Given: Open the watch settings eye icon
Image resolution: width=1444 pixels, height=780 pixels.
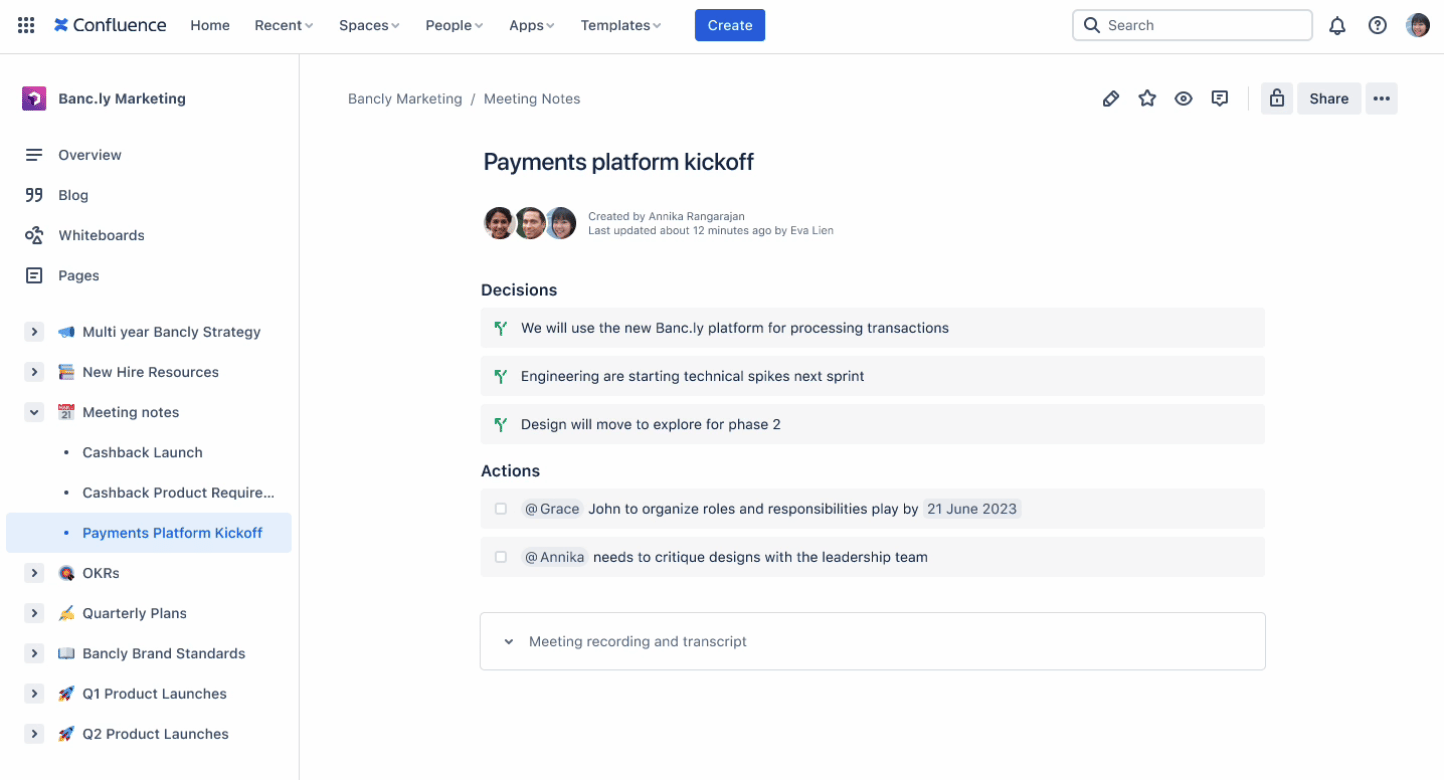Looking at the screenshot, I should point(1183,98).
